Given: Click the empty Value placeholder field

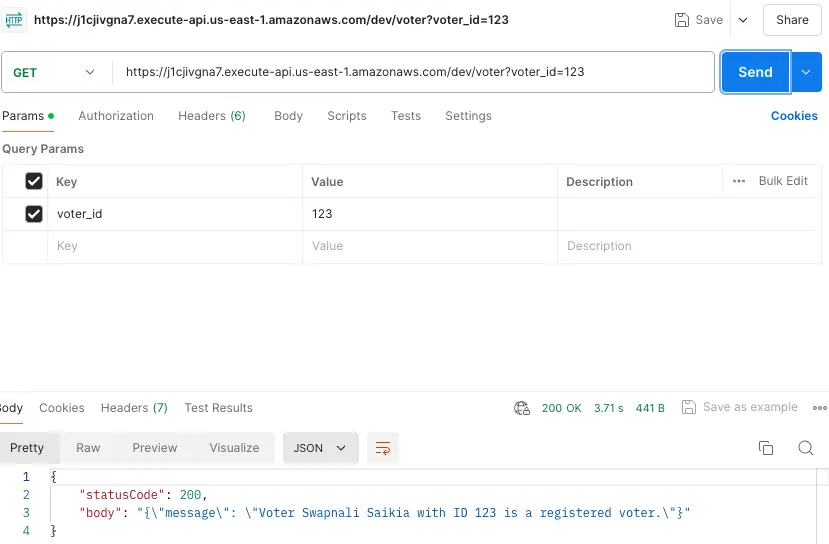Looking at the screenshot, I should [x=430, y=246].
